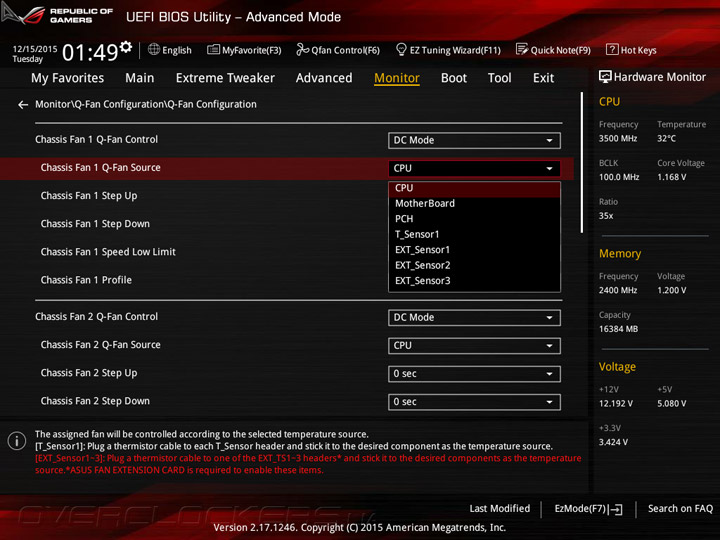
Task: Switch to EzMode(F7)
Action: click(x=588, y=509)
